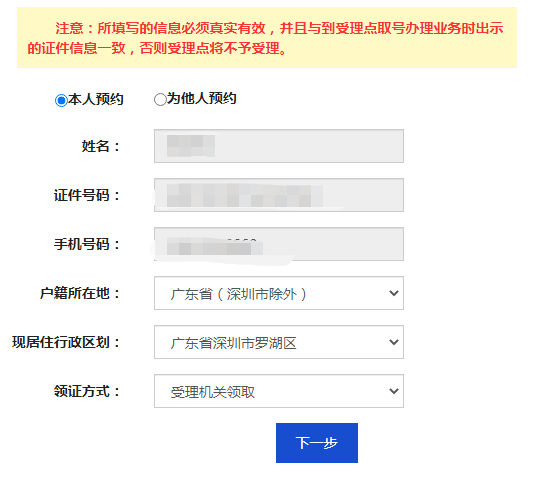This screenshot has height=479, width=538.
Task: Click the chevron arrow of 领证方式 select
Action: click(x=394, y=391)
